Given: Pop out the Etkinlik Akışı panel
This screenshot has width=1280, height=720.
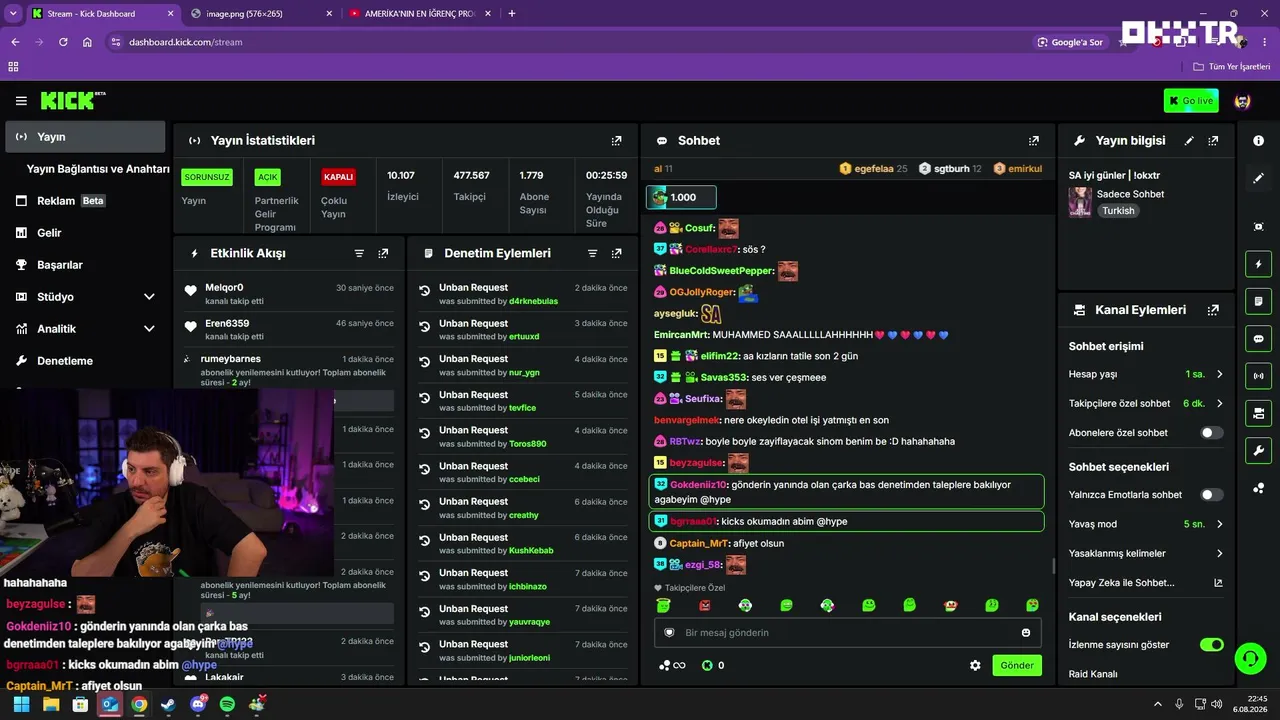Looking at the screenshot, I should click(x=383, y=254).
